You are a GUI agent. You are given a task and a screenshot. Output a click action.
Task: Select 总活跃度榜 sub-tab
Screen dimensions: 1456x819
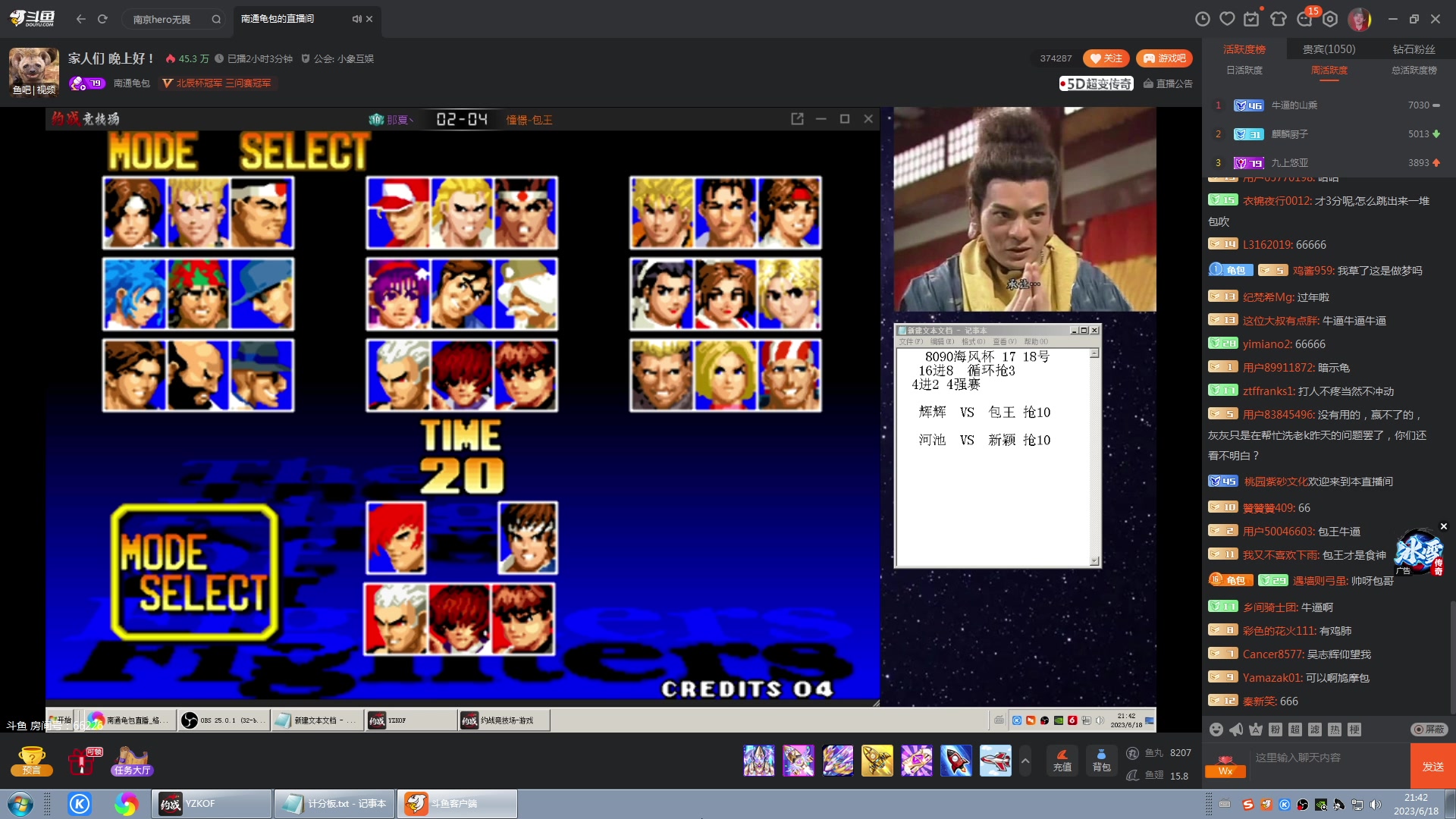pyautogui.click(x=1414, y=70)
